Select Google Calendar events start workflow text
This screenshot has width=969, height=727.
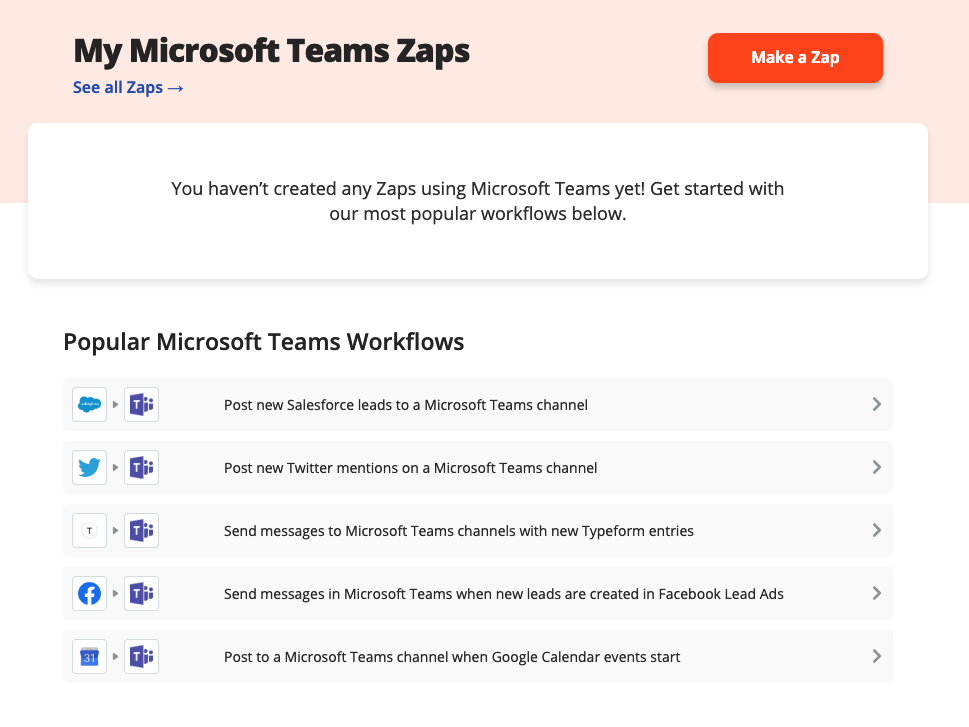pos(452,657)
